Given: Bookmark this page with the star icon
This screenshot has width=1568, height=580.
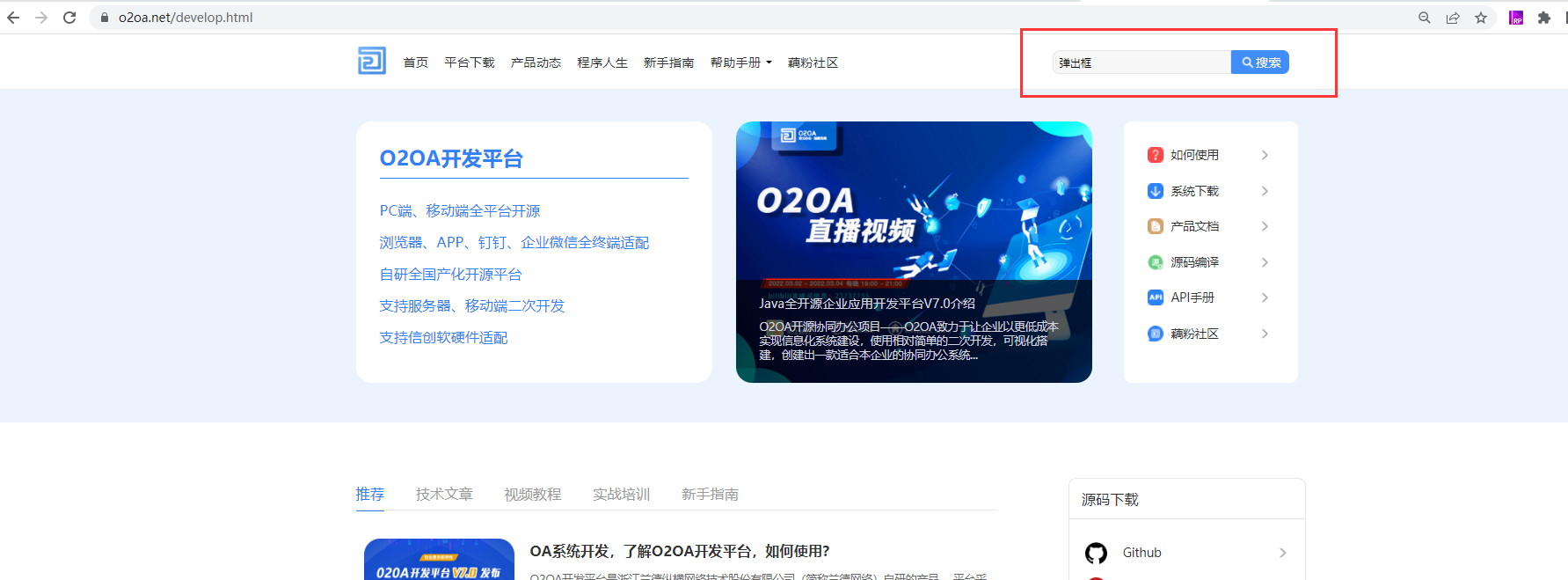Looking at the screenshot, I should pyautogui.click(x=1481, y=18).
